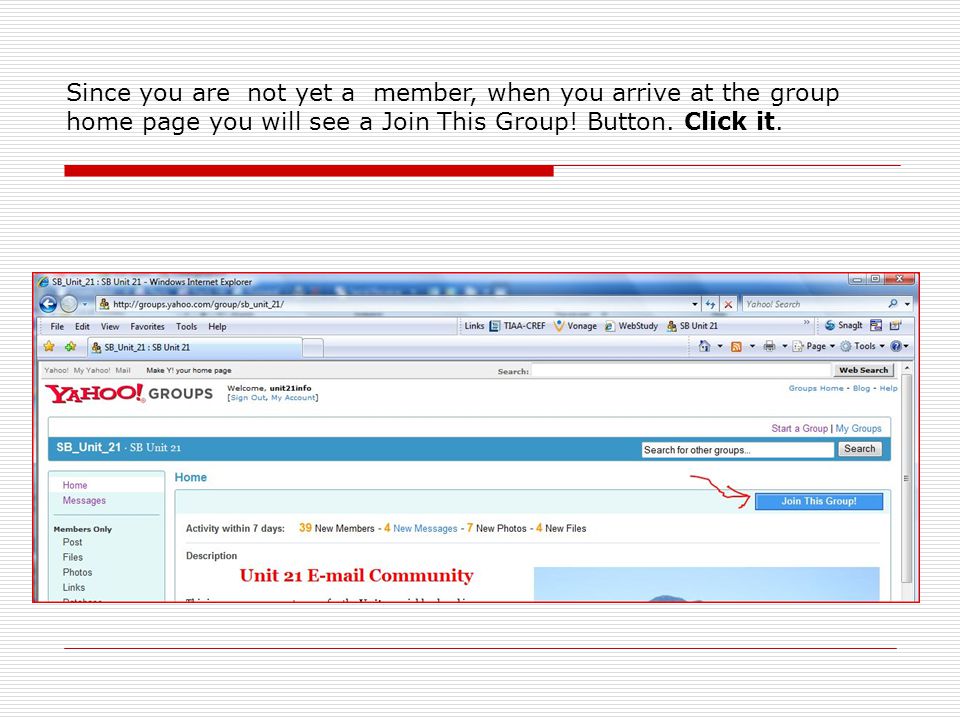Click the Refresh page icon
960x720 pixels.
710,304
